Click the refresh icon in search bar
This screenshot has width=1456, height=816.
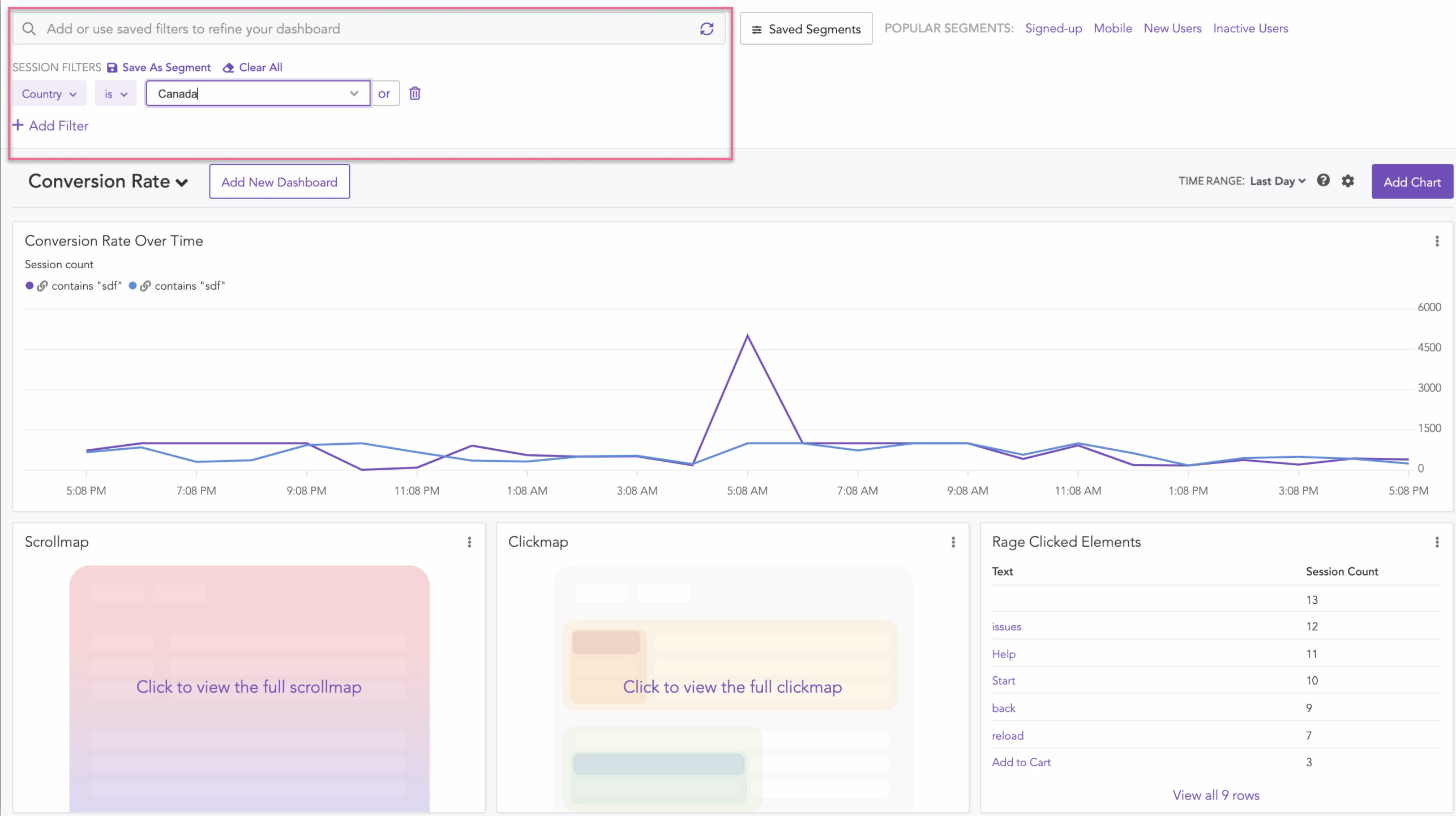click(x=706, y=29)
